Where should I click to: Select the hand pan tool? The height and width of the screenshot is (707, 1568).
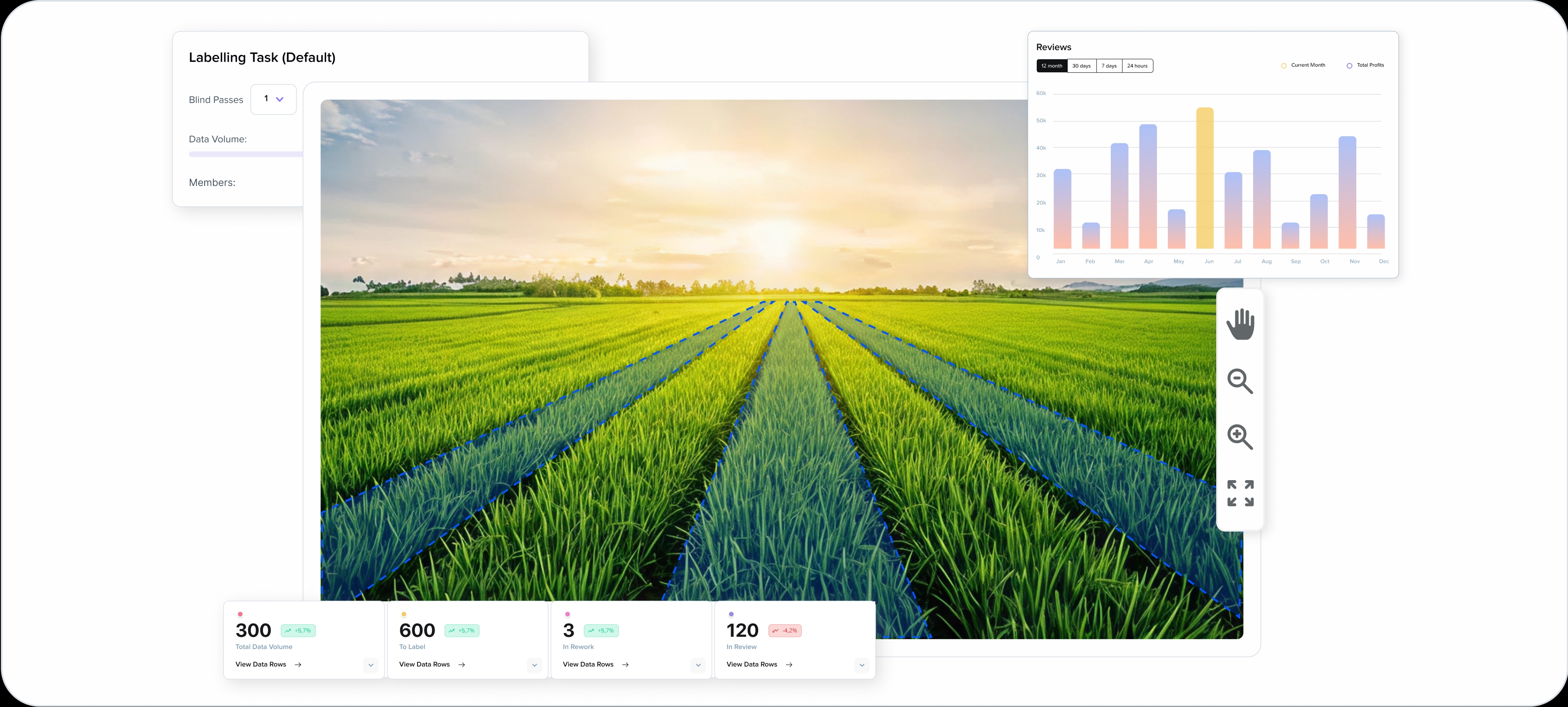(1240, 324)
